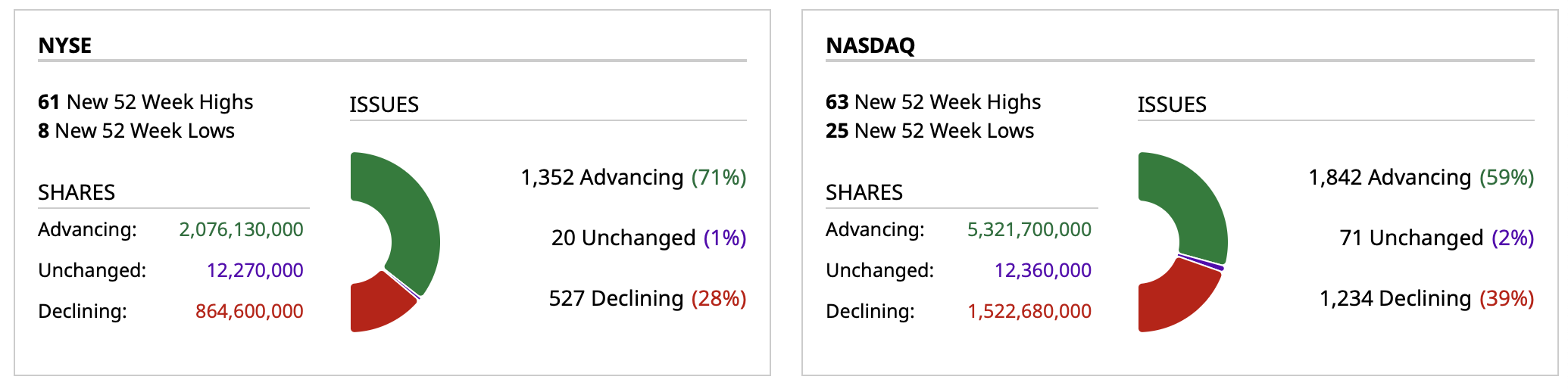Click the 20 Unchanged (1%) NYSE legend entry
This screenshot has height=389, width=1568.
tap(648, 238)
